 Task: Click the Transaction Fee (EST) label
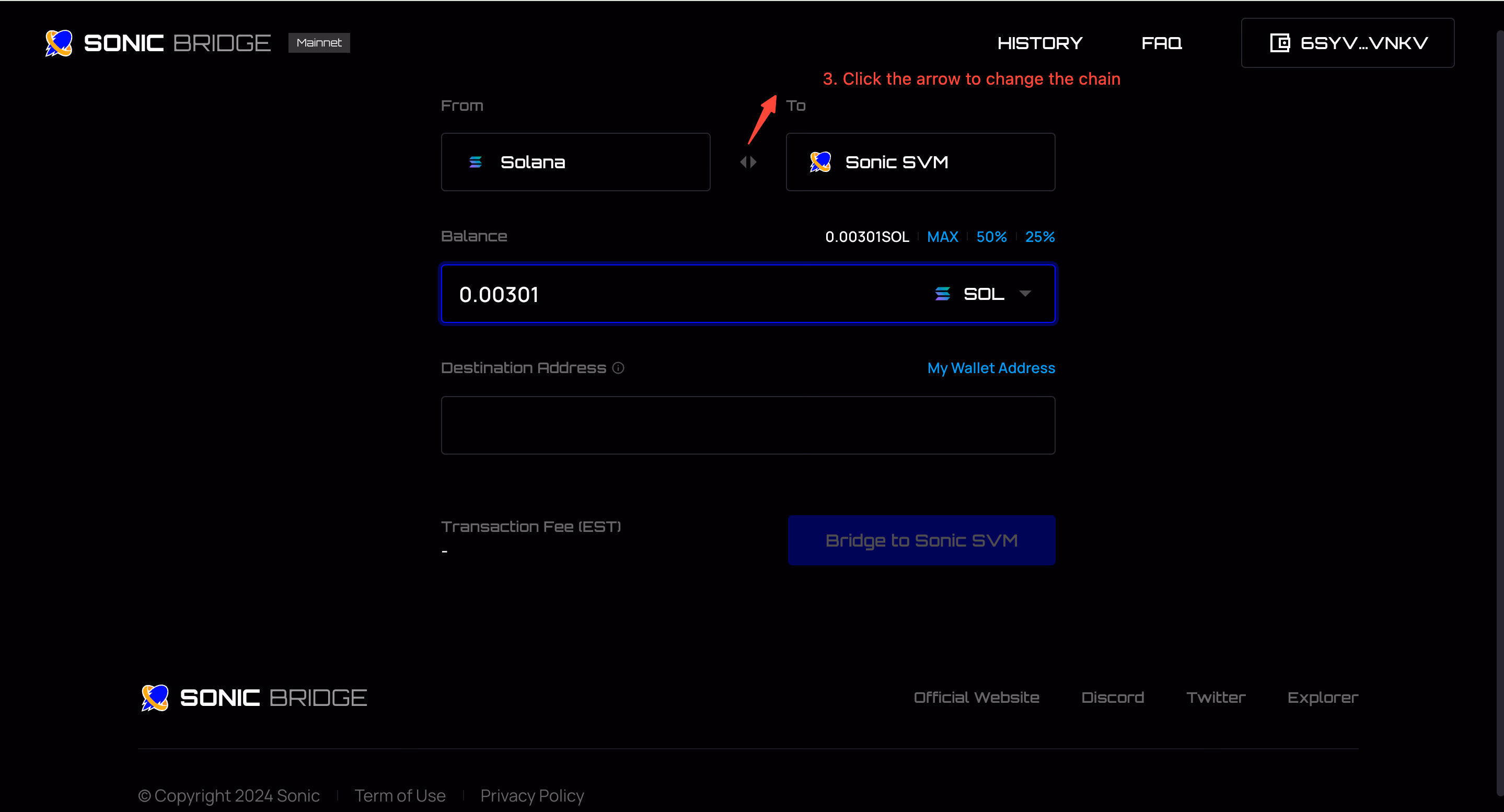[x=531, y=527]
